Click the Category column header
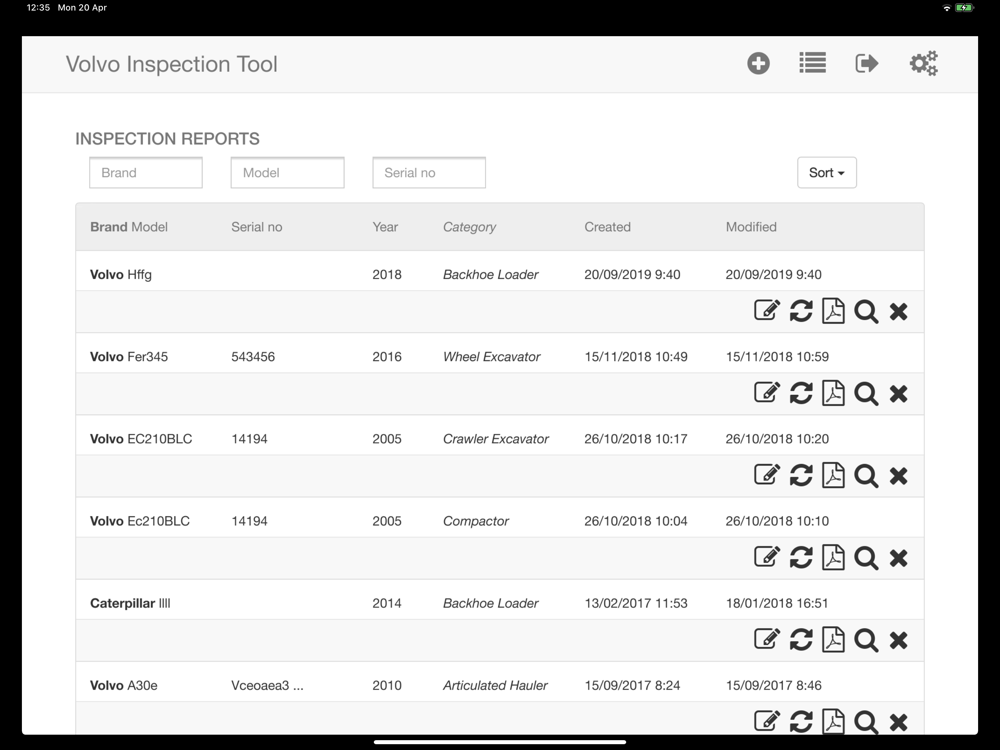 (469, 227)
